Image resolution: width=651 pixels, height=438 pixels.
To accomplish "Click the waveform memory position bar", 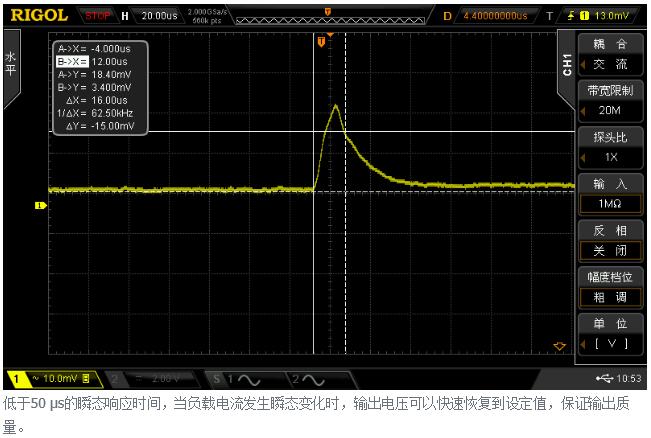I will (327, 14).
